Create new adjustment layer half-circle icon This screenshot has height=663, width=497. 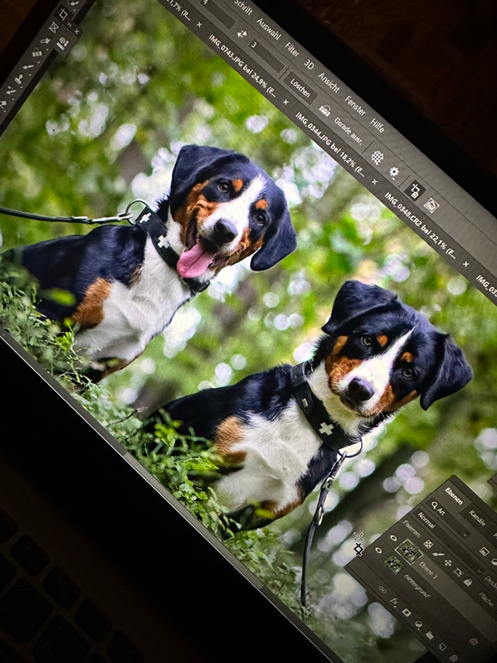418,624
